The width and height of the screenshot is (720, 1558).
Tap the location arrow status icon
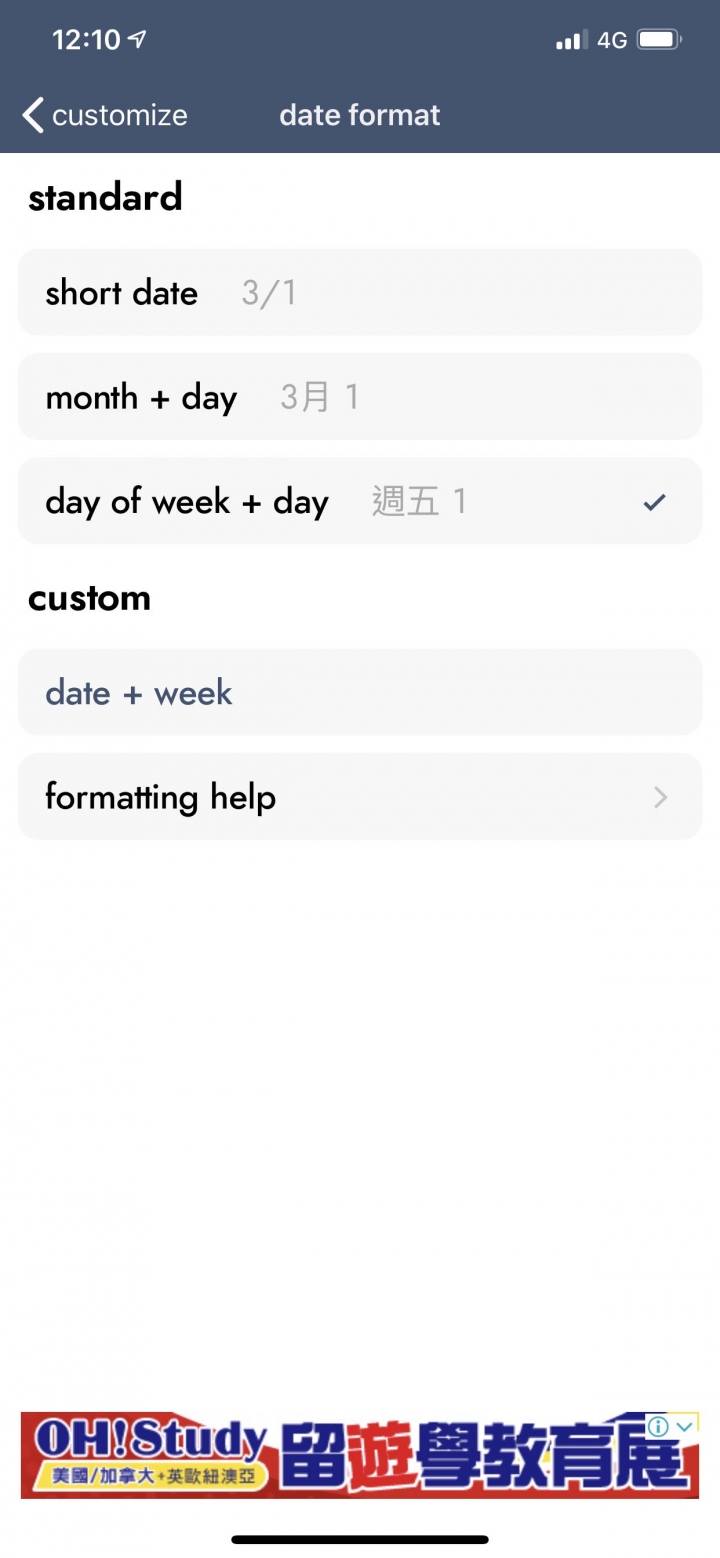click(138, 39)
